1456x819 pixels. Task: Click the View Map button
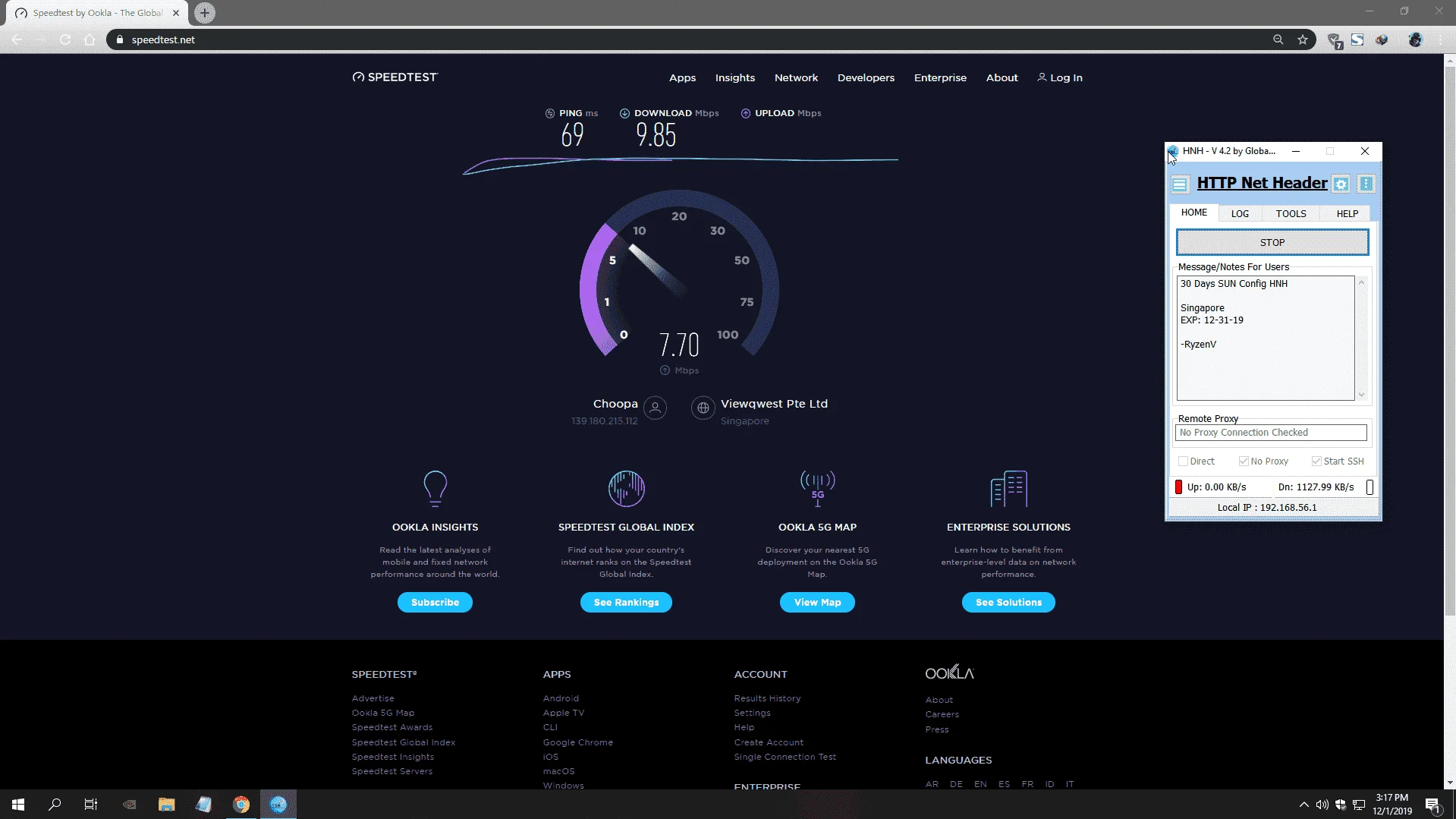(x=817, y=603)
